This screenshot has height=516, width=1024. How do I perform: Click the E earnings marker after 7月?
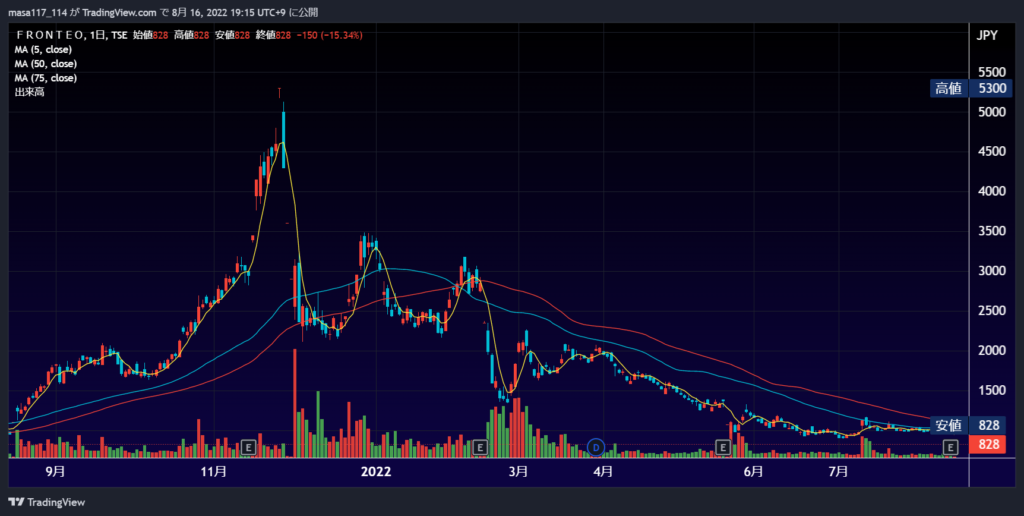point(951,447)
